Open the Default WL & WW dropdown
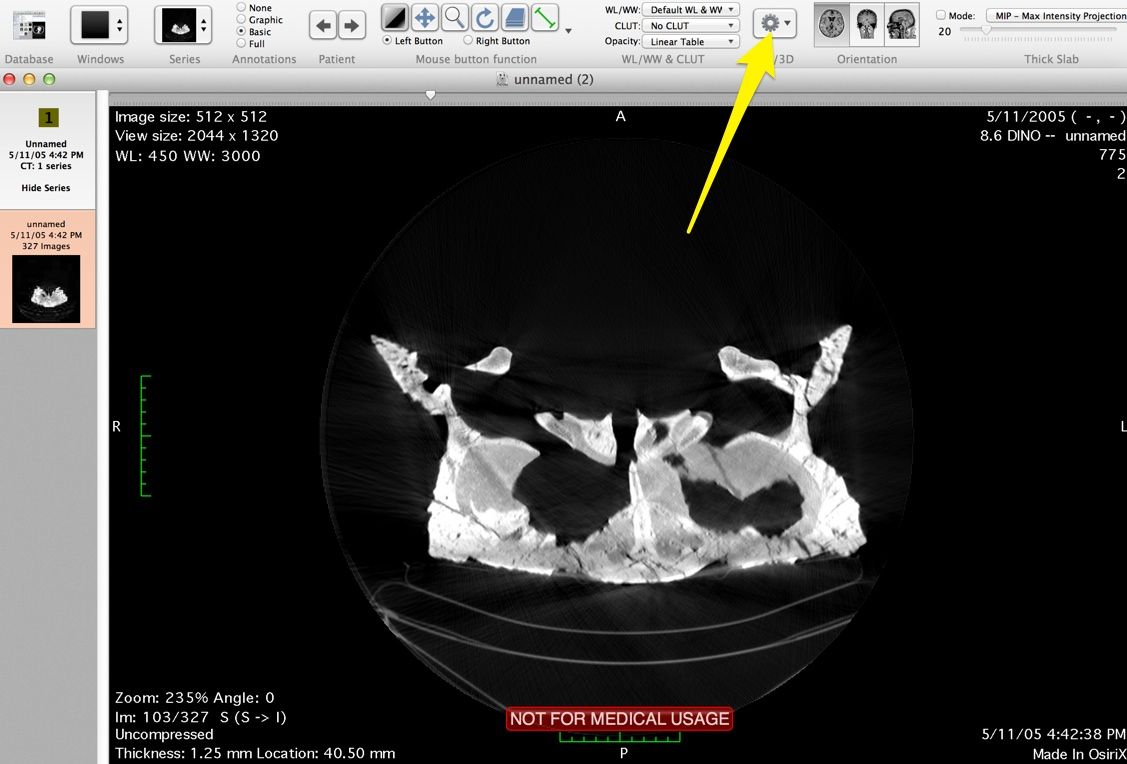Screen dimensions: 1127x764 point(690,8)
